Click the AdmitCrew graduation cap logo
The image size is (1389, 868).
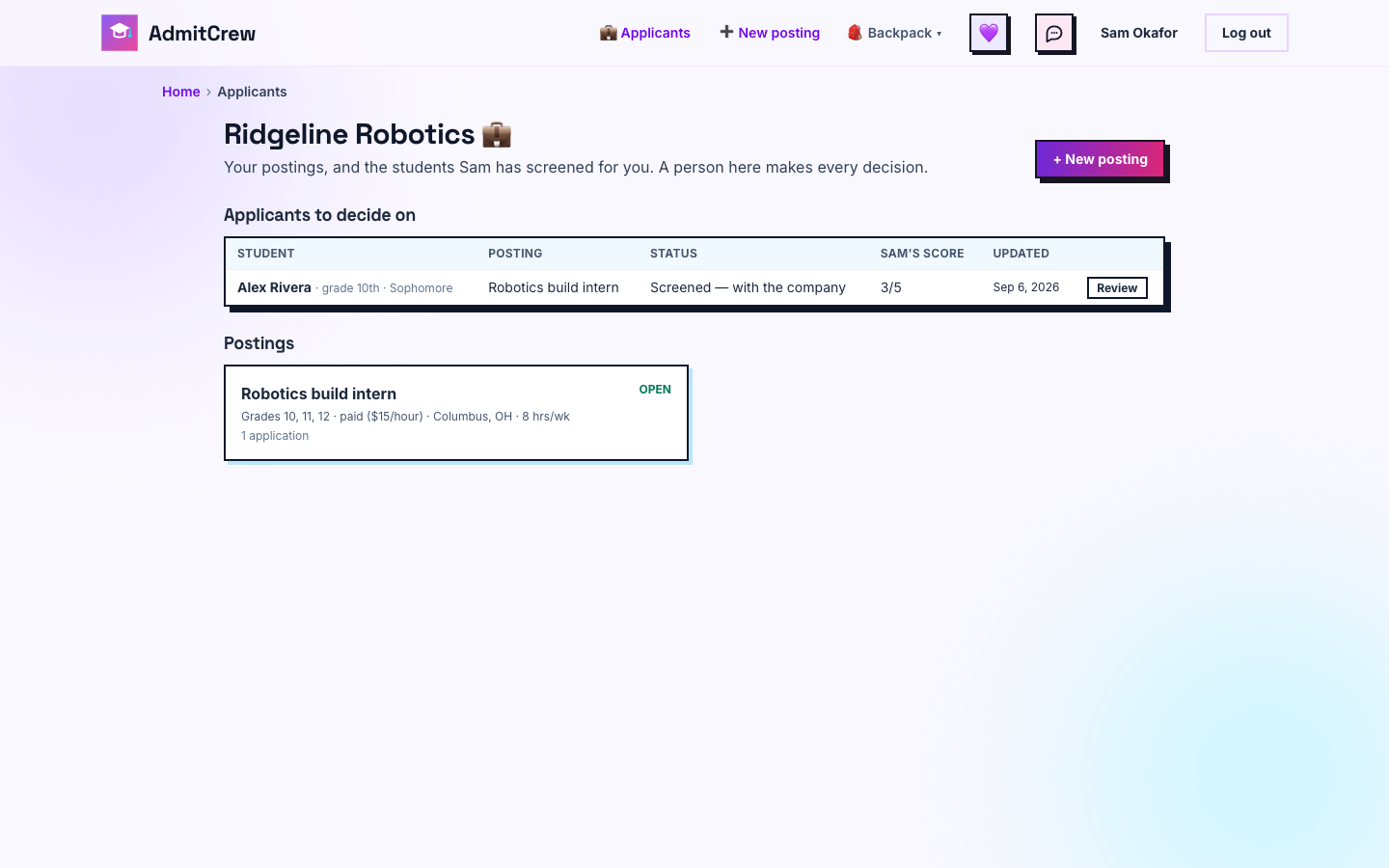120,33
